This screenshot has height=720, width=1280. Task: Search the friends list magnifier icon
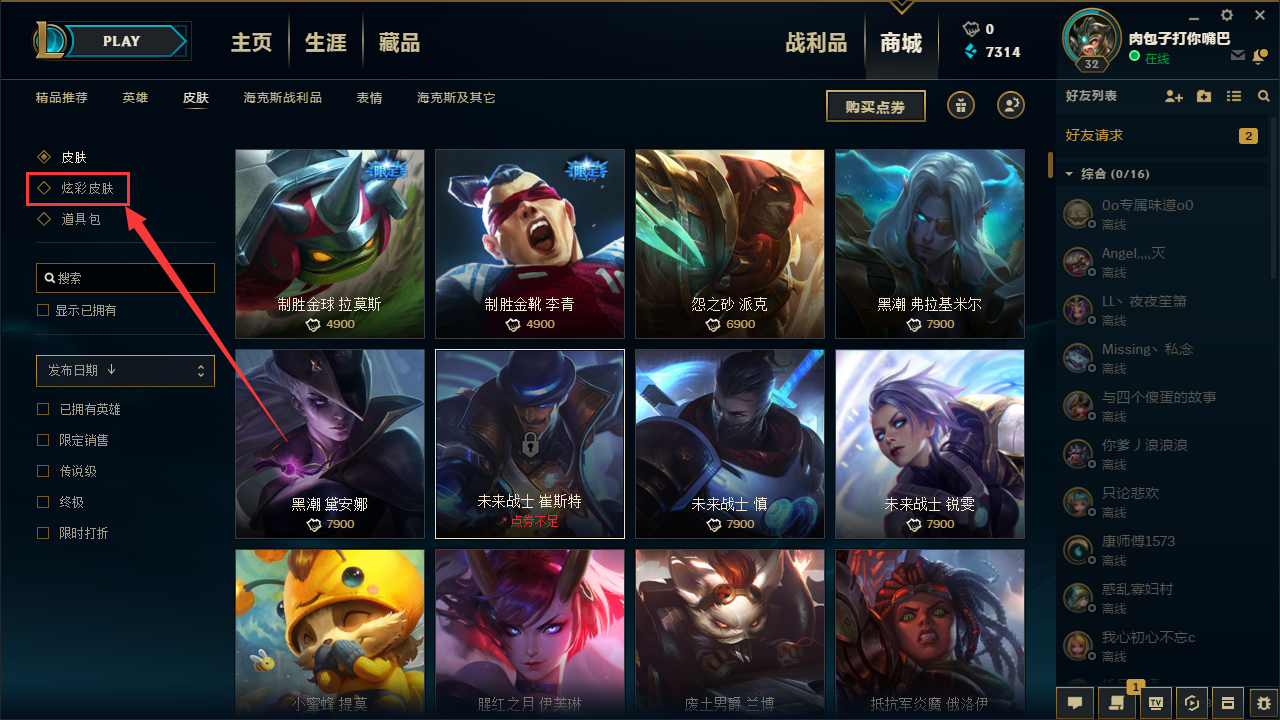pyautogui.click(x=1264, y=96)
